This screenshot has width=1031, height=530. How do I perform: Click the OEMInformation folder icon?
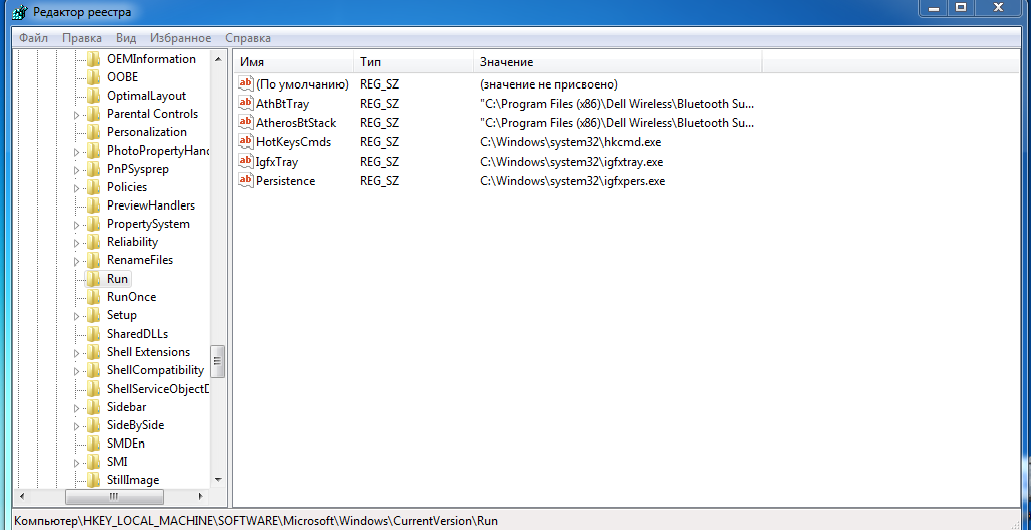[93, 59]
